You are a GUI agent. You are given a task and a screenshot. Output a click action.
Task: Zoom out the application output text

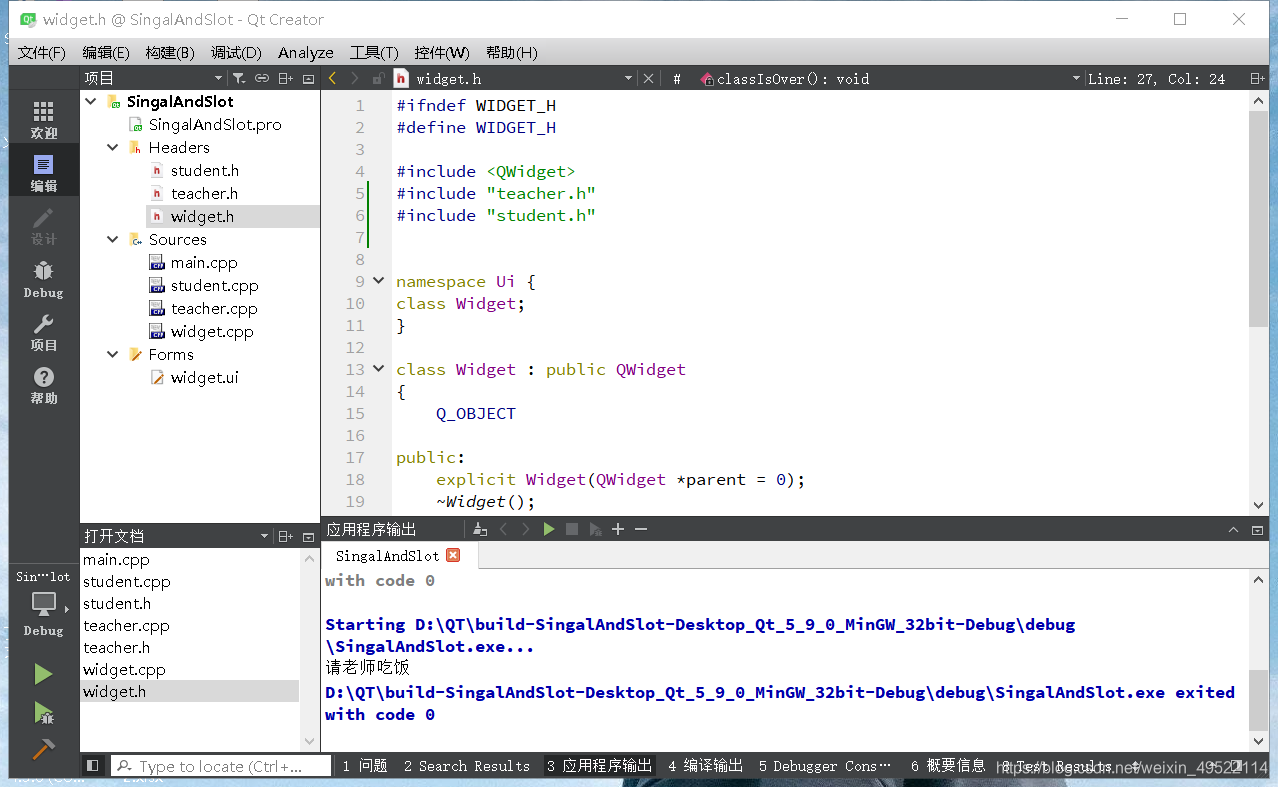pyautogui.click(x=641, y=529)
